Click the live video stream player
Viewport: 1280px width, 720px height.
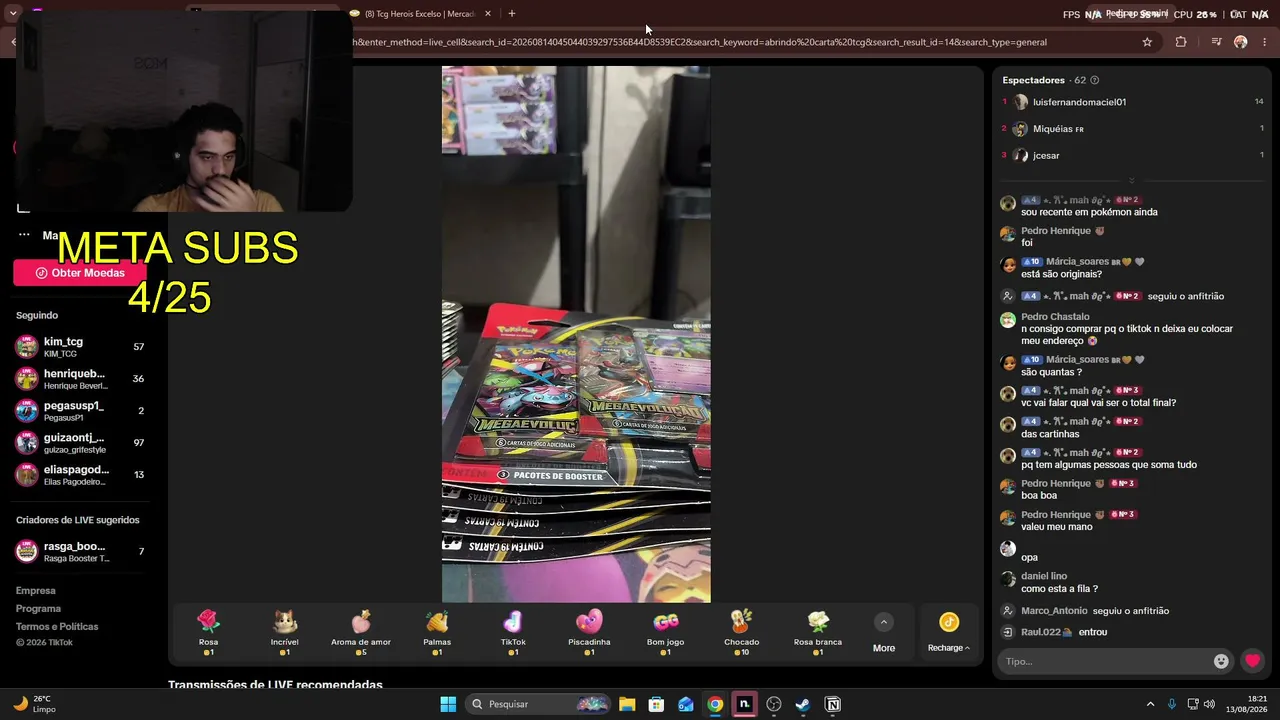pos(576,334)
